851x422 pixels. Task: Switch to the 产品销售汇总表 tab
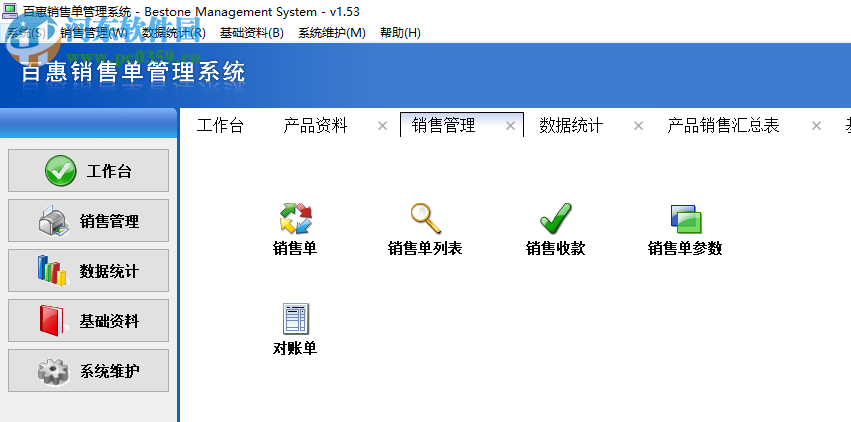[723, 125]
